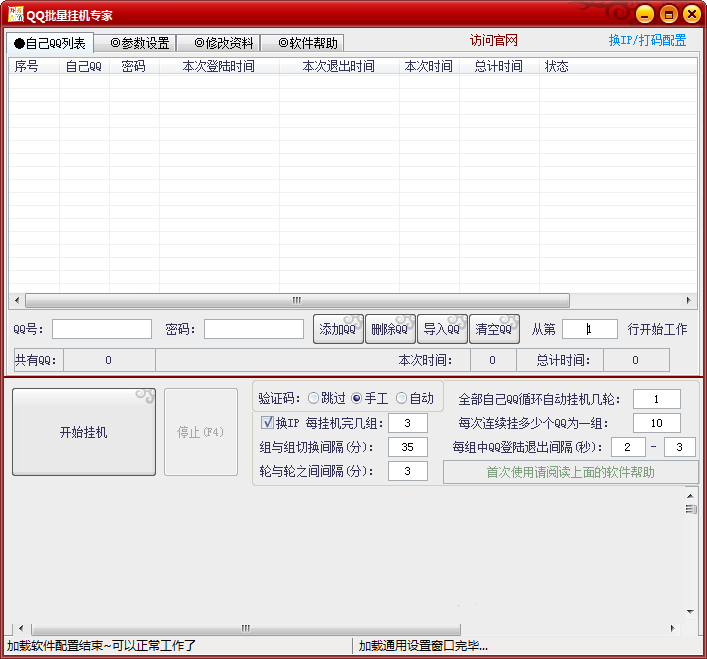707x659 pixels.
Task: Click the 状态 column header
Action: pos(557,66)
